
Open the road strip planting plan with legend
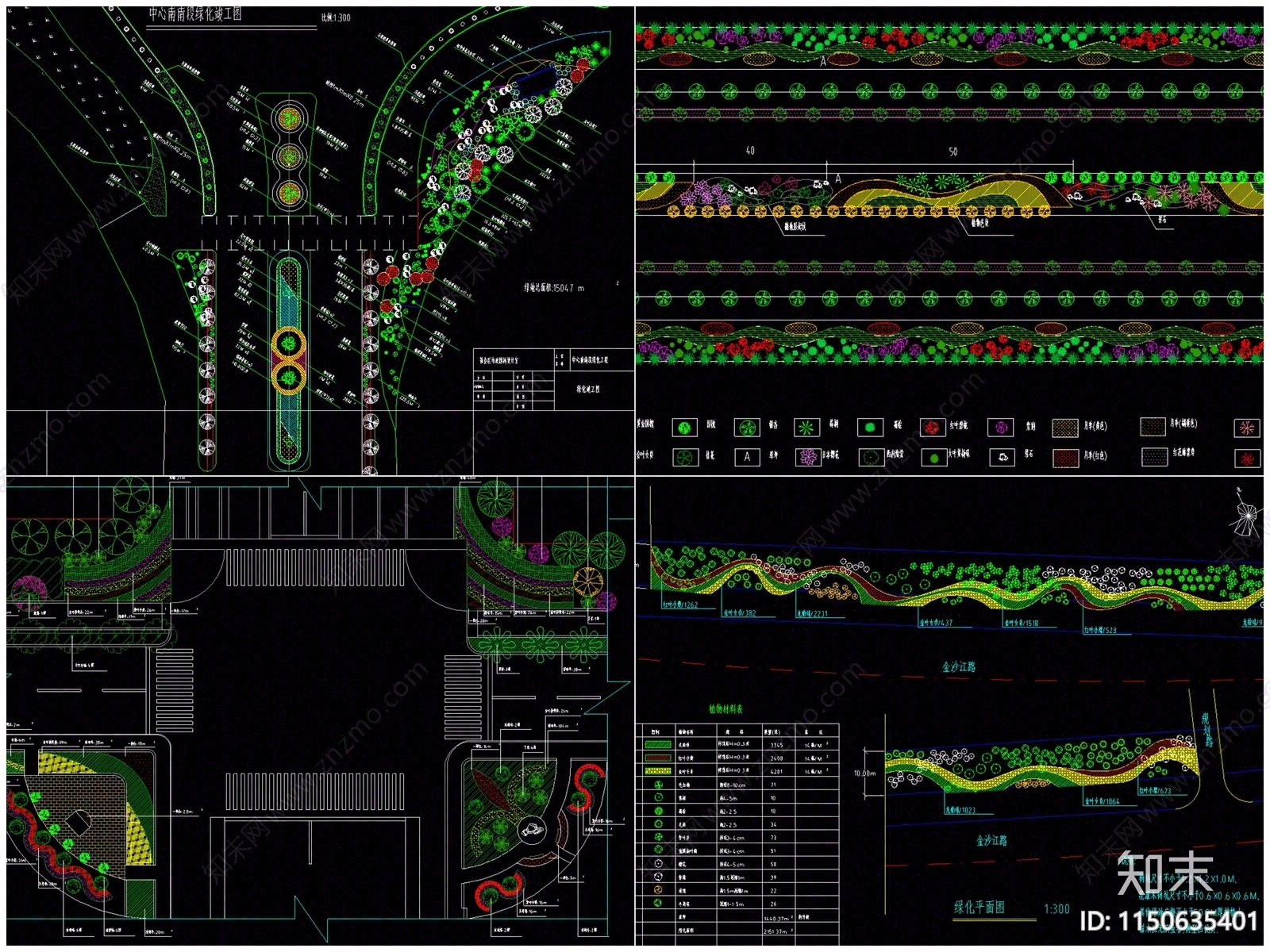coord(949,240)
